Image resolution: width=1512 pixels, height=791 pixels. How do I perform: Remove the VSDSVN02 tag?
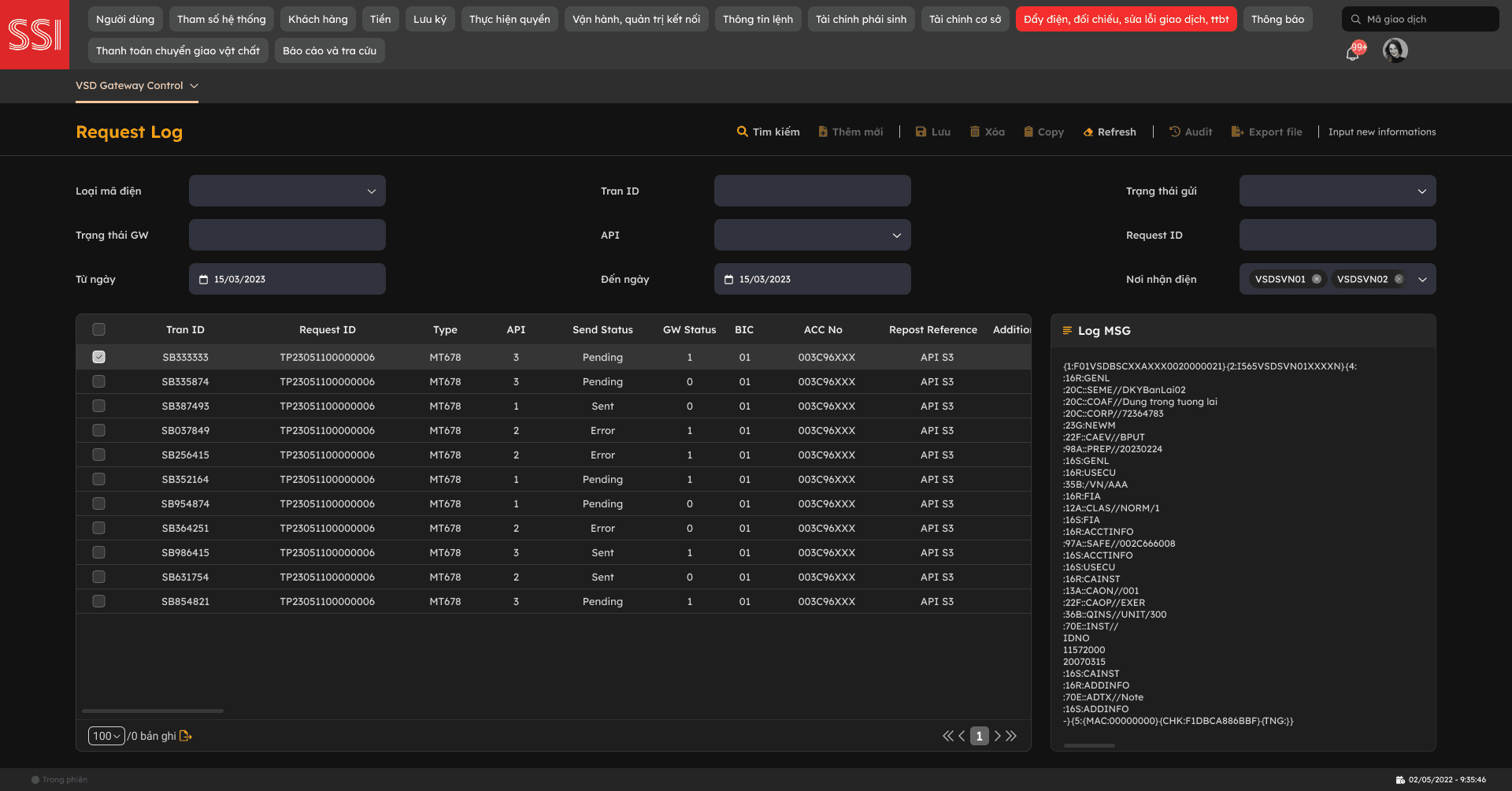[1399, 279]
